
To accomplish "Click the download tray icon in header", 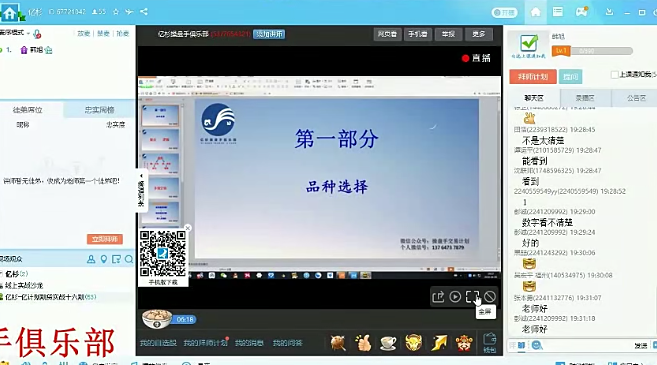I will (609, 12).
